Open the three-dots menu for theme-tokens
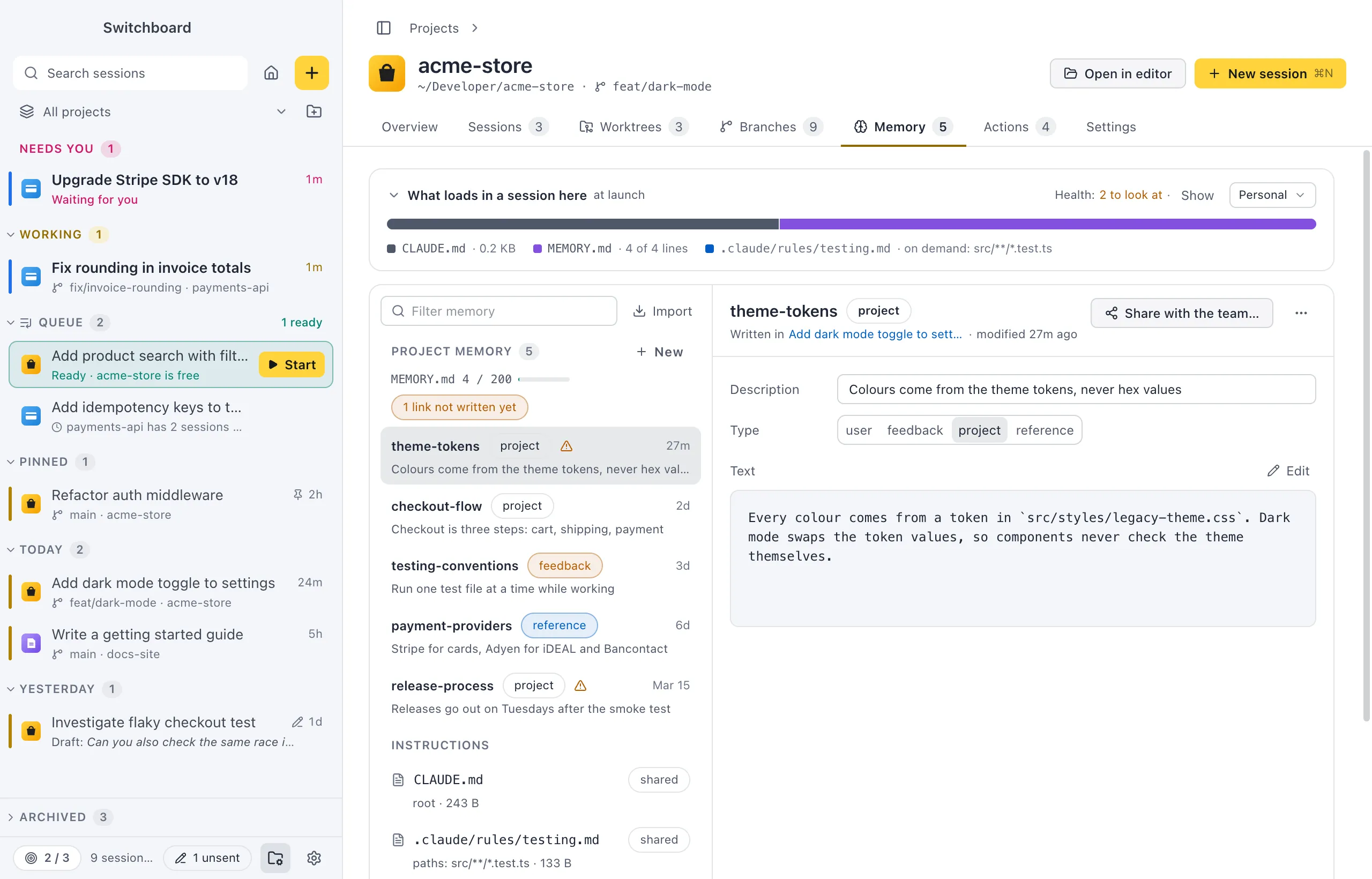This screenshot has height=879, width=1372. (x=1301, y=313)
